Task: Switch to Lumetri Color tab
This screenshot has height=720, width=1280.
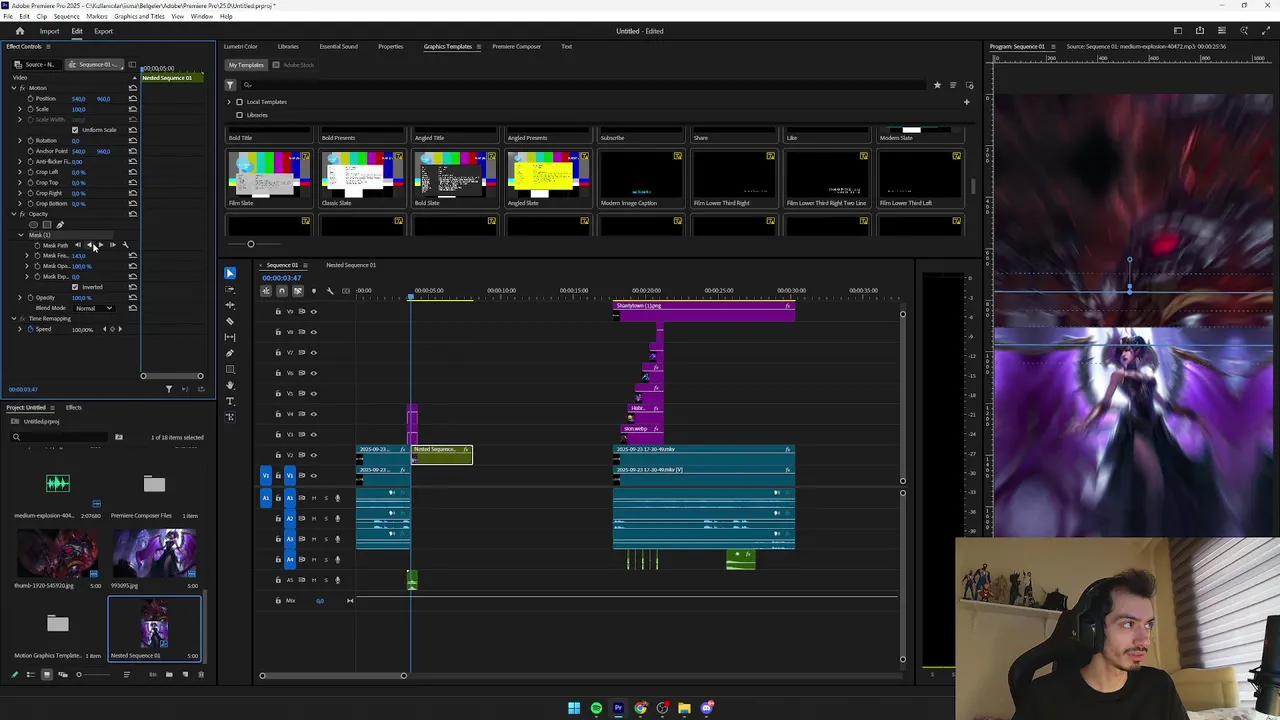Action: [240, 47]
